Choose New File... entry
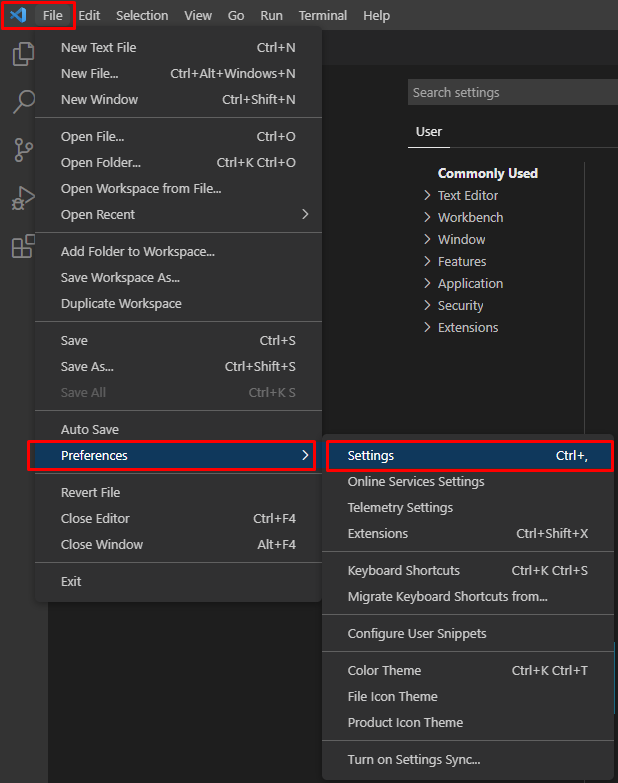Viewport: 618px width, 783px height. (x=178, y=73)
